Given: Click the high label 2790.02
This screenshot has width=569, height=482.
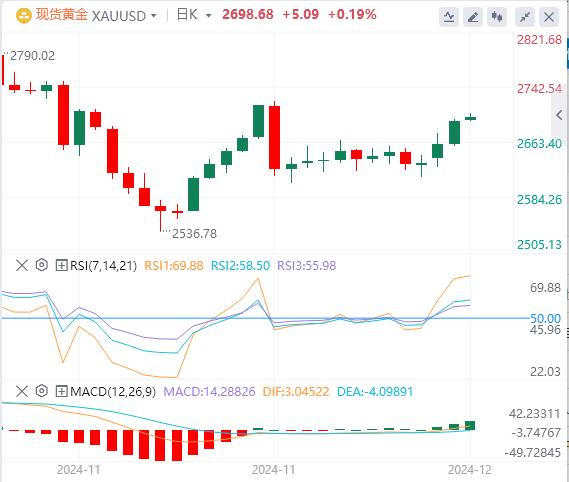Looking at the screenshot, I should click(x=33, y=56).
